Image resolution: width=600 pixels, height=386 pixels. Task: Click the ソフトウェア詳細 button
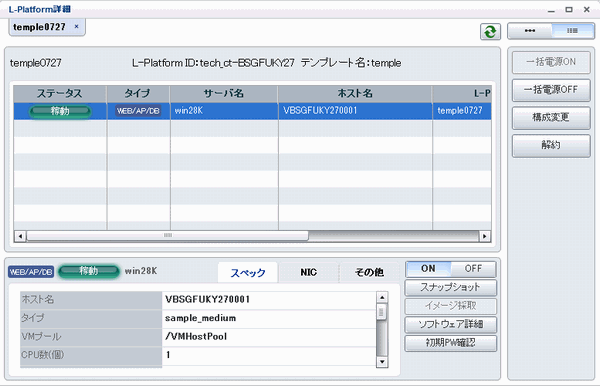coord(450,324)
